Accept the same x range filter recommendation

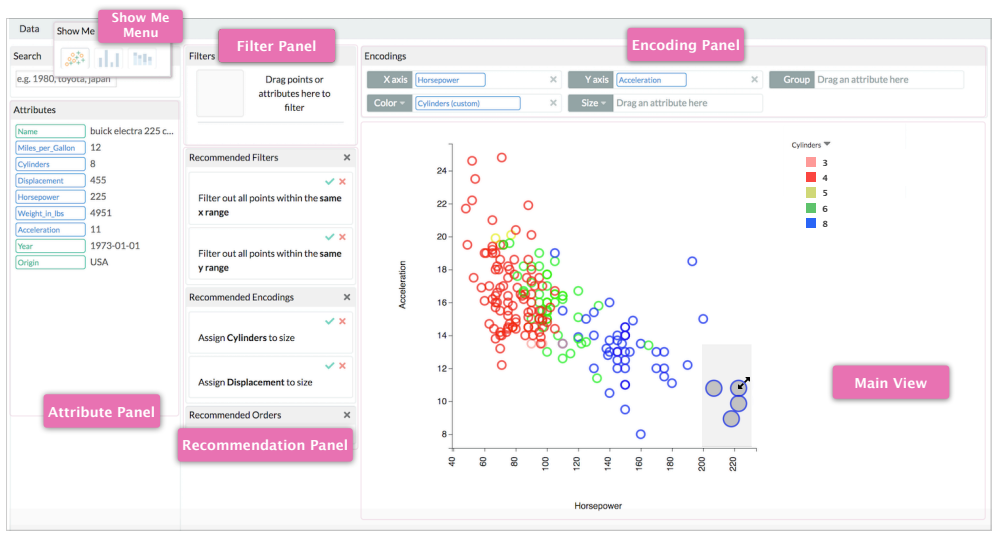pyautogui.click(x=329, y=181)
